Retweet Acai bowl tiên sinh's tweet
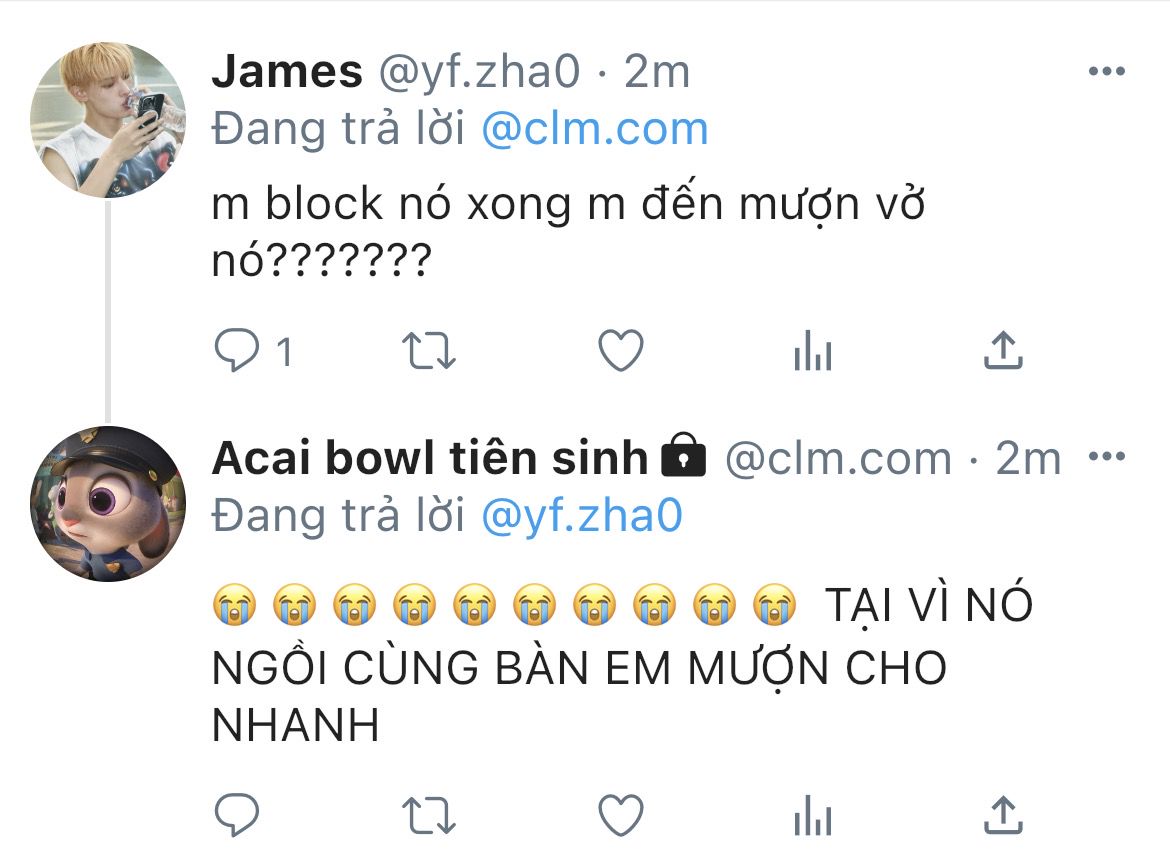Viewport: 1170px width, 855px height. [x=428, y=815]
